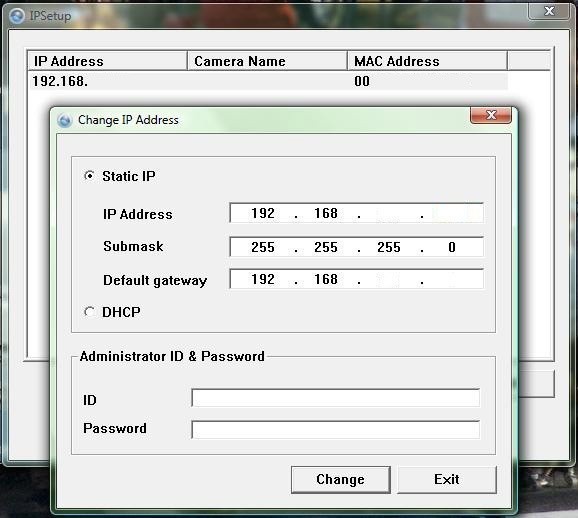The width and height of the screenshot is (578, 518).
Task: Click last octet 0 of Submask field
Action: 452,247
